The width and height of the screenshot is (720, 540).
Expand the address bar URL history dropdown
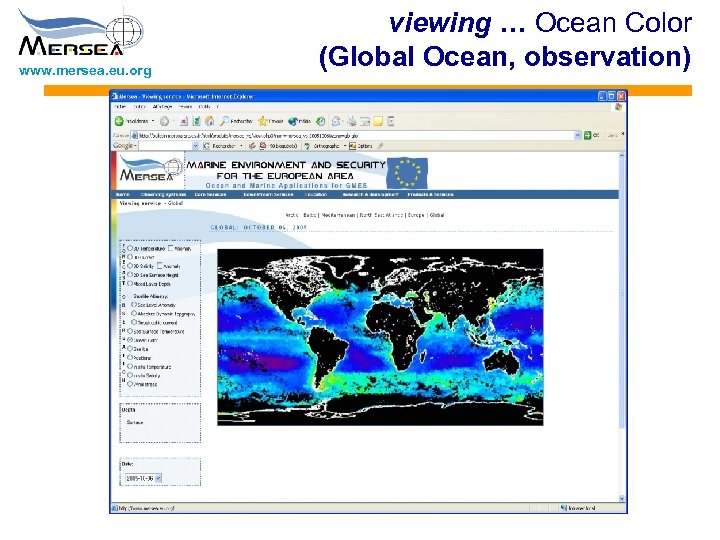577,135
